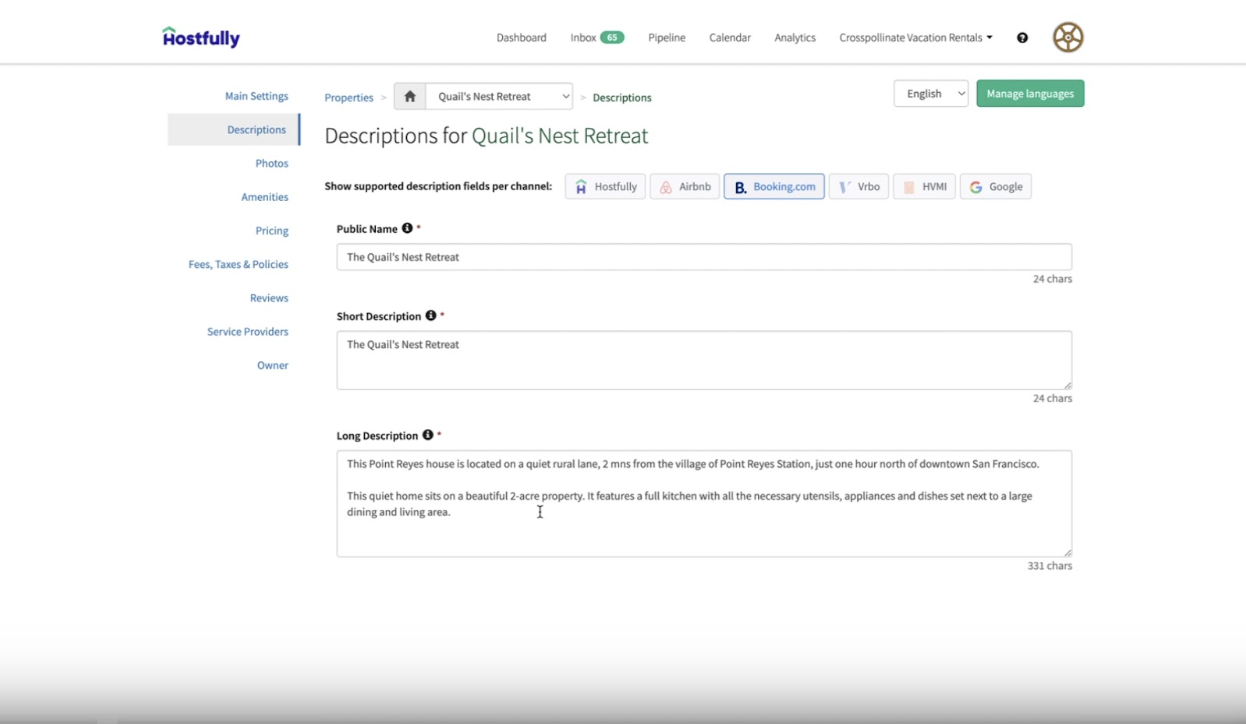Show Airbnb channel description fields
Screen dimensions: 1246x724
(x=685, y=187)
